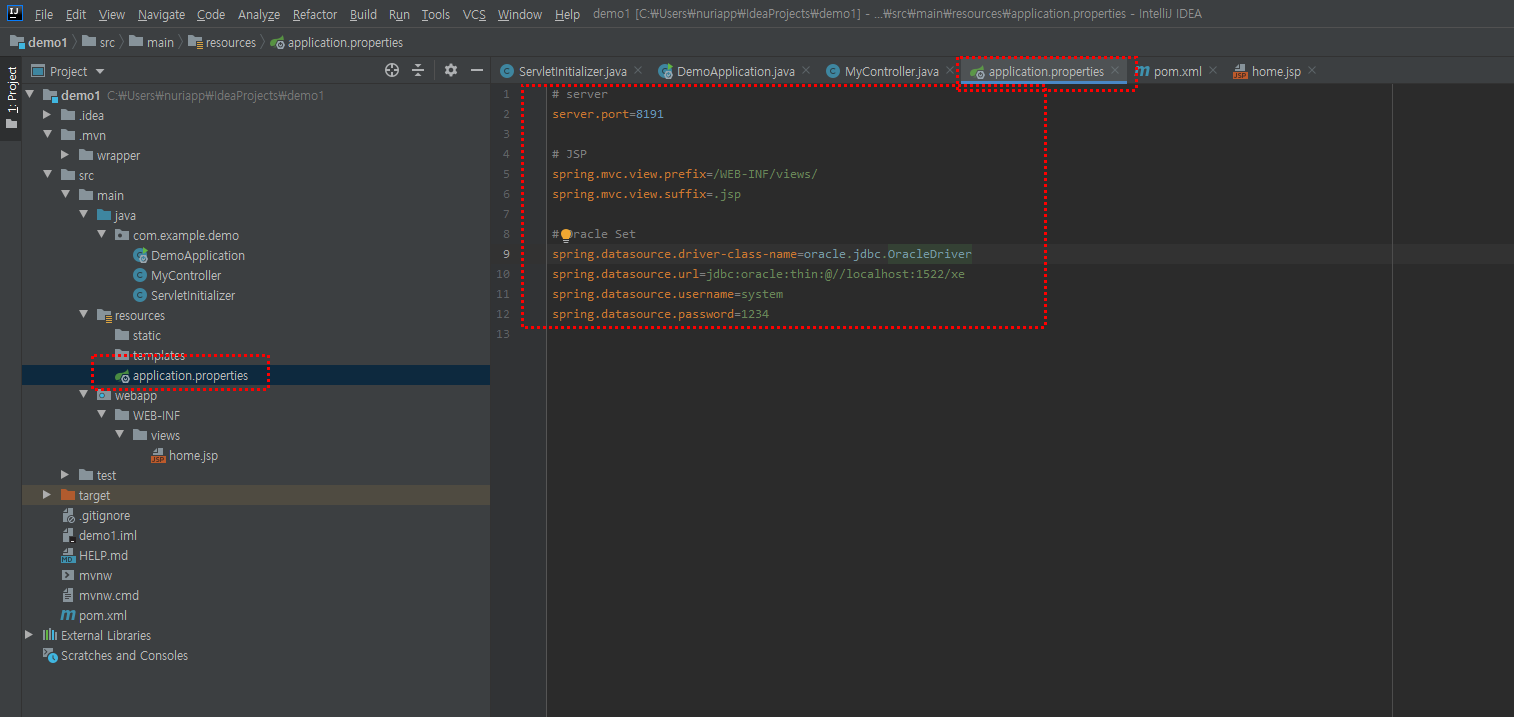Open the VCS menu
The height and width of the screenshot is (717, 1514).
(x=474, y=15)
